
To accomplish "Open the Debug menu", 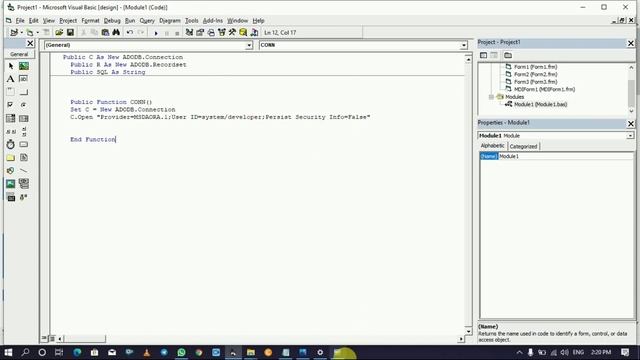I will pos(112,20).
